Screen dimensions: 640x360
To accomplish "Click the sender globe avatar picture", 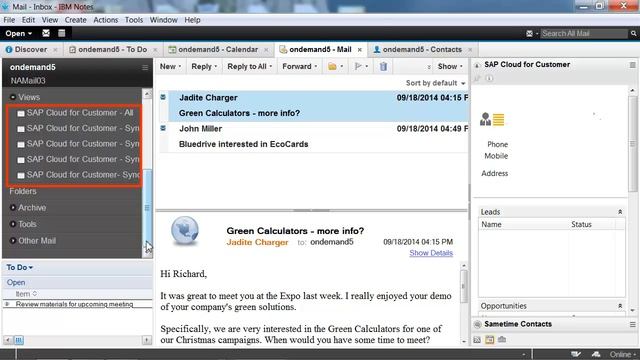I will [x=185, y=231].
